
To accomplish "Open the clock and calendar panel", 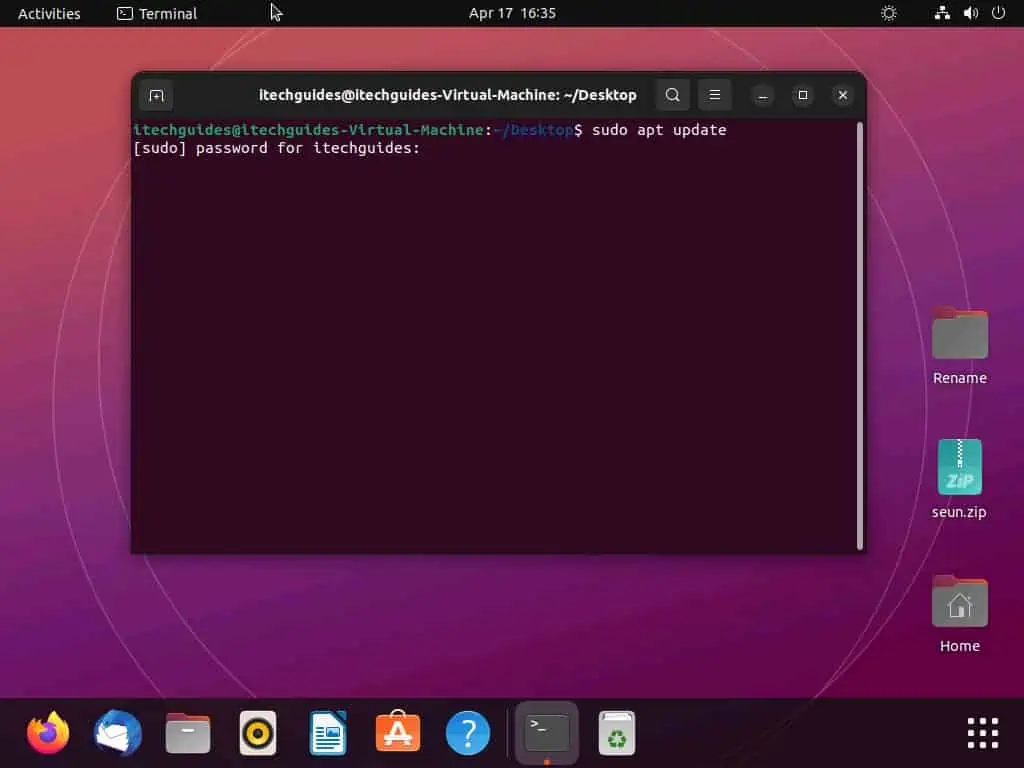I will pos(512,13).
